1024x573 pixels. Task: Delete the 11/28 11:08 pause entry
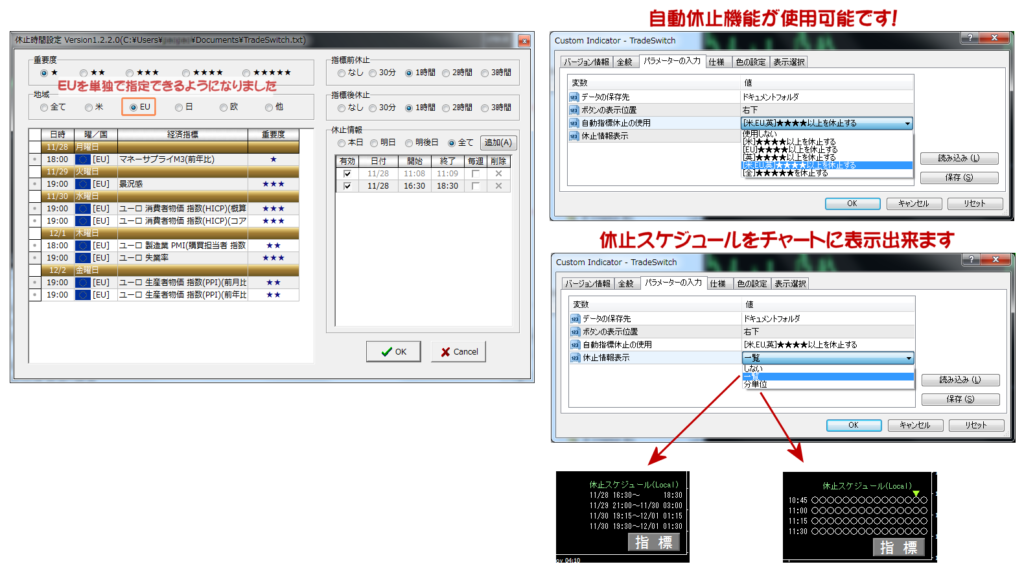pyautogui.click(x=498, y=172)
